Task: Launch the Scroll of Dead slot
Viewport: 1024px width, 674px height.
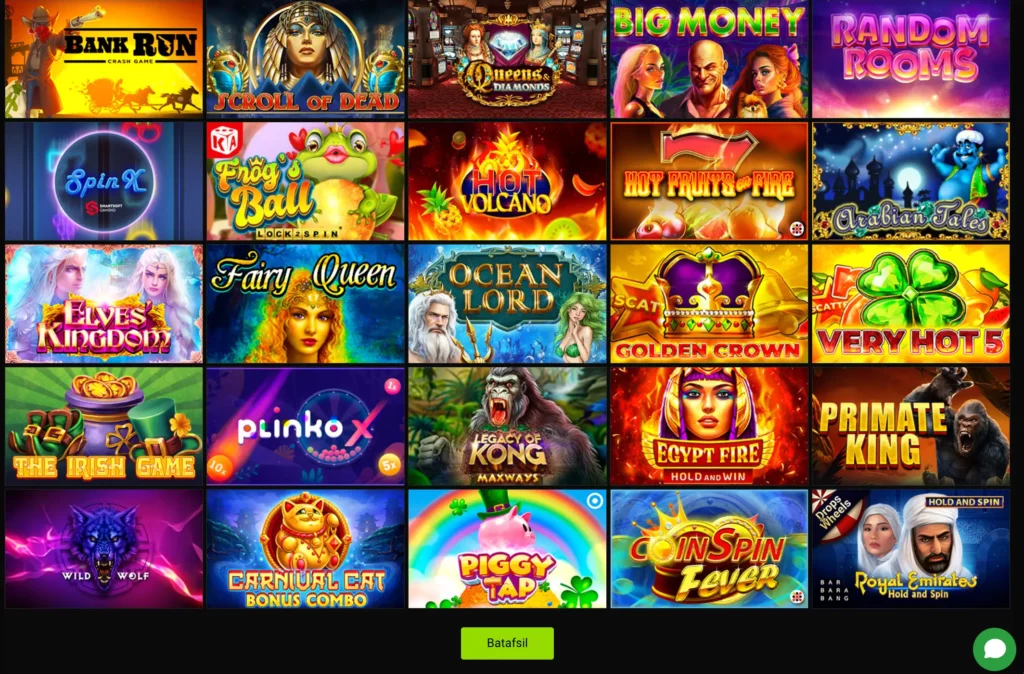Action: [x=306, y=59]
